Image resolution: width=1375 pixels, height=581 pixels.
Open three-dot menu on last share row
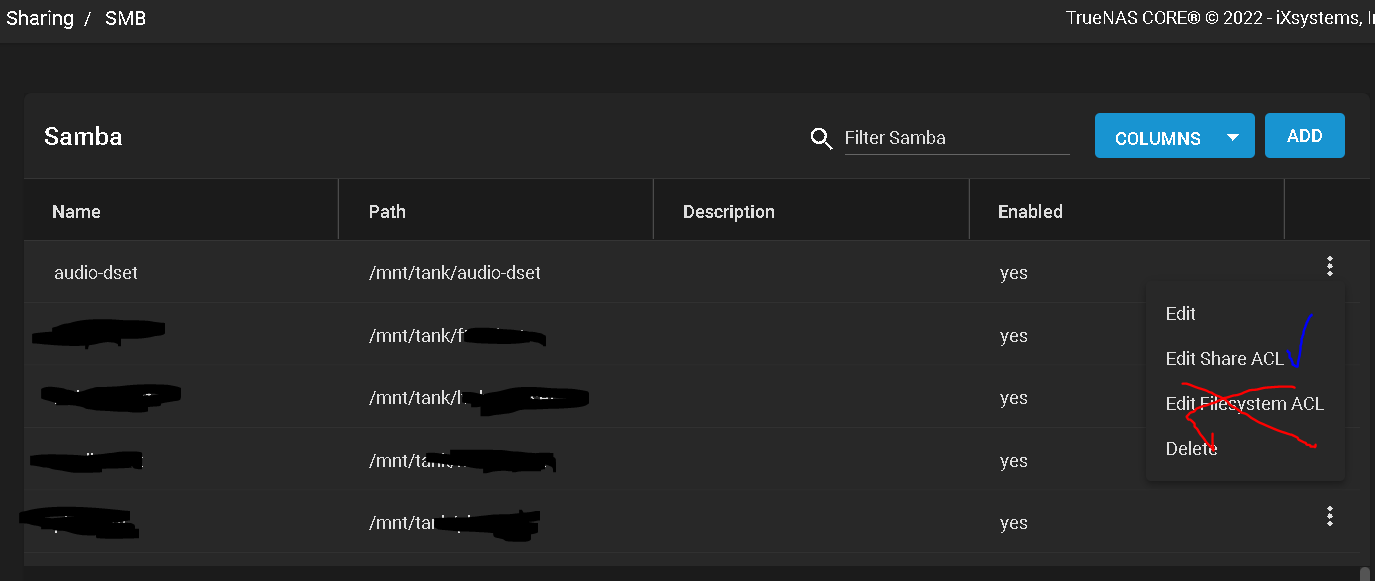pyautogui.click(x=1329, y=516)
